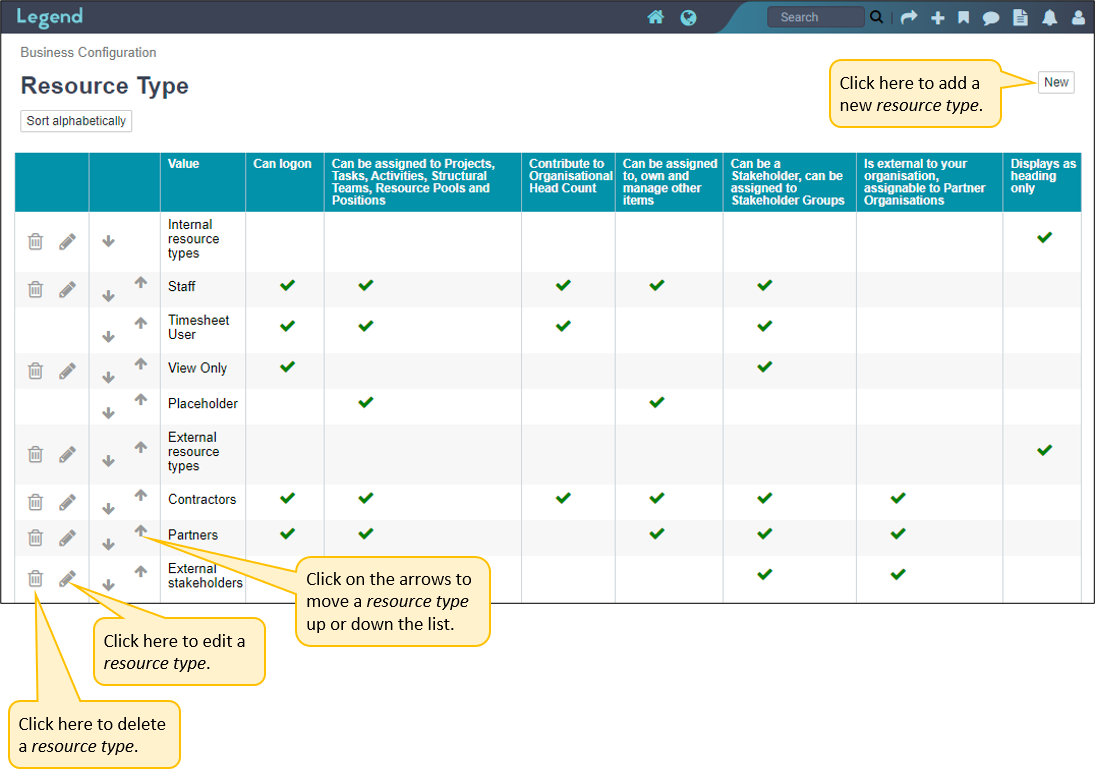Move External resource types down
The width and height of the screenshot is (1095, 769).
[x=108, y=461]
